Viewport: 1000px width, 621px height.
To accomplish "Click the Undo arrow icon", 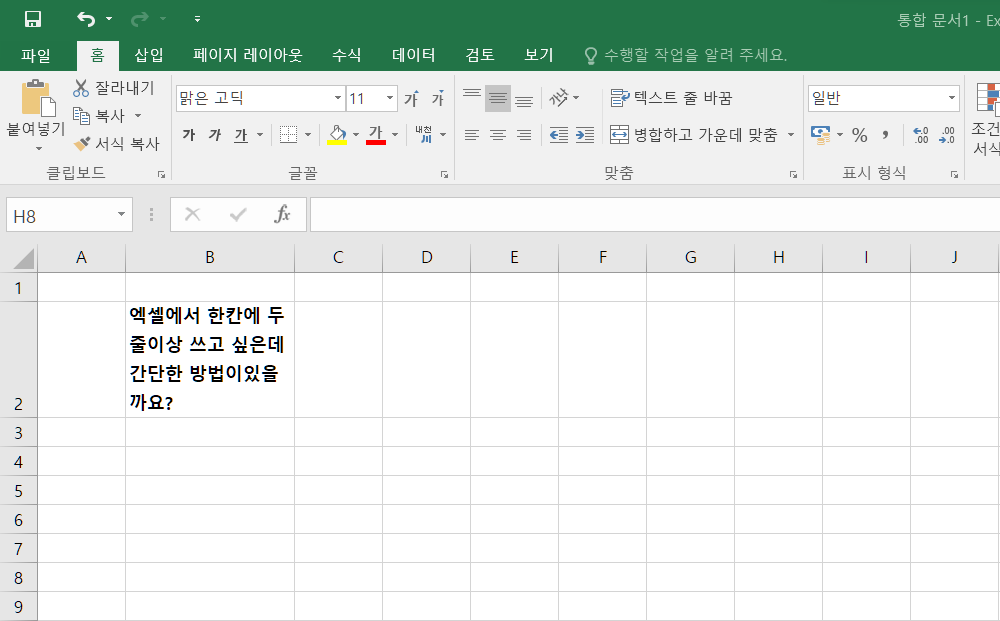I will click(x=86, y=19).
